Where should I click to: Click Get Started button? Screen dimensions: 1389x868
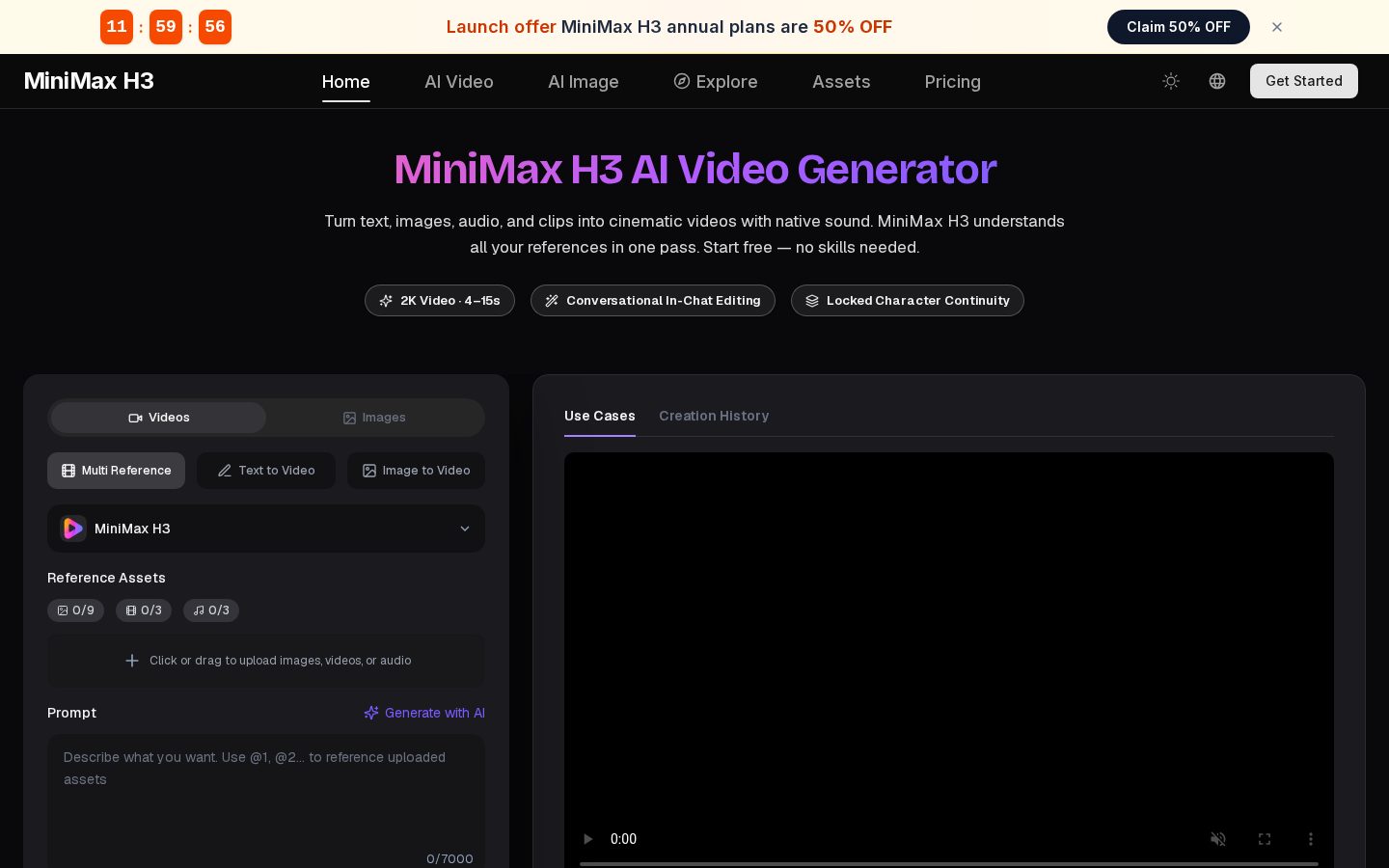point(1304,81)
